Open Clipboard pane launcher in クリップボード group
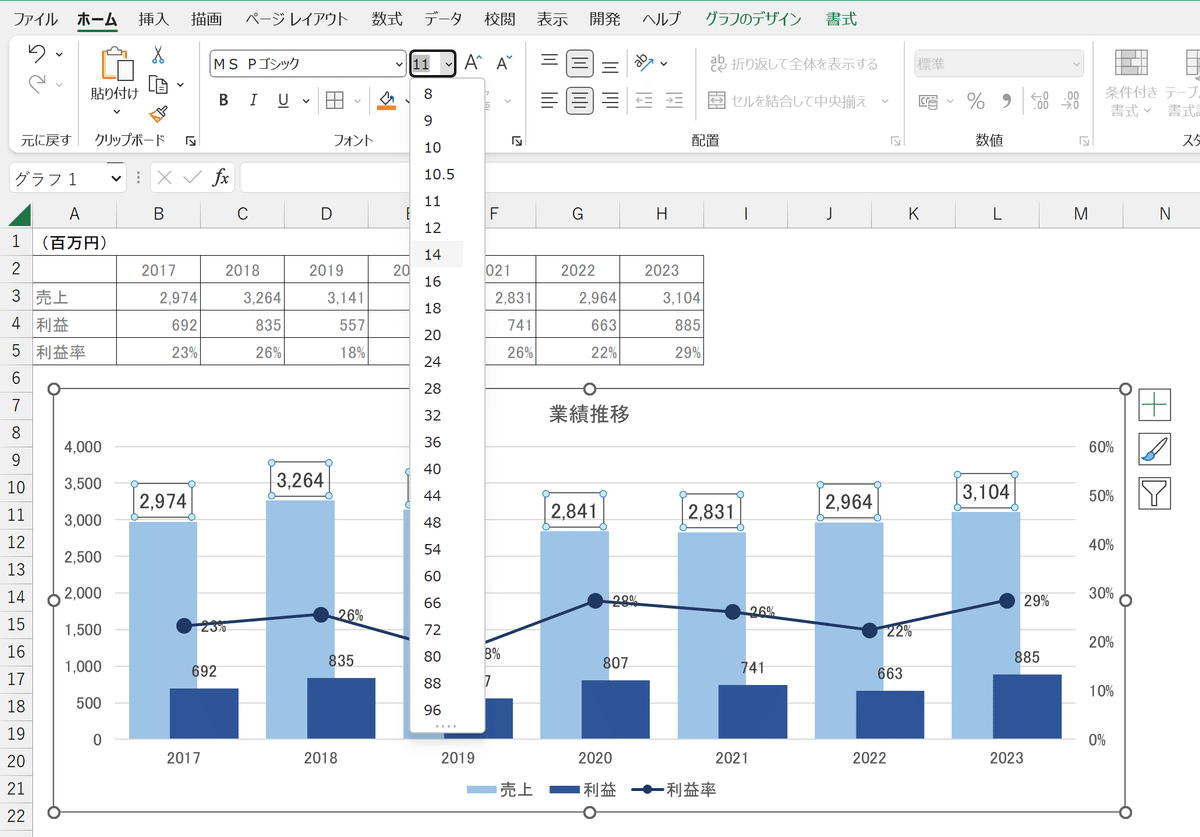1200x837 pixels. point(190,141)
